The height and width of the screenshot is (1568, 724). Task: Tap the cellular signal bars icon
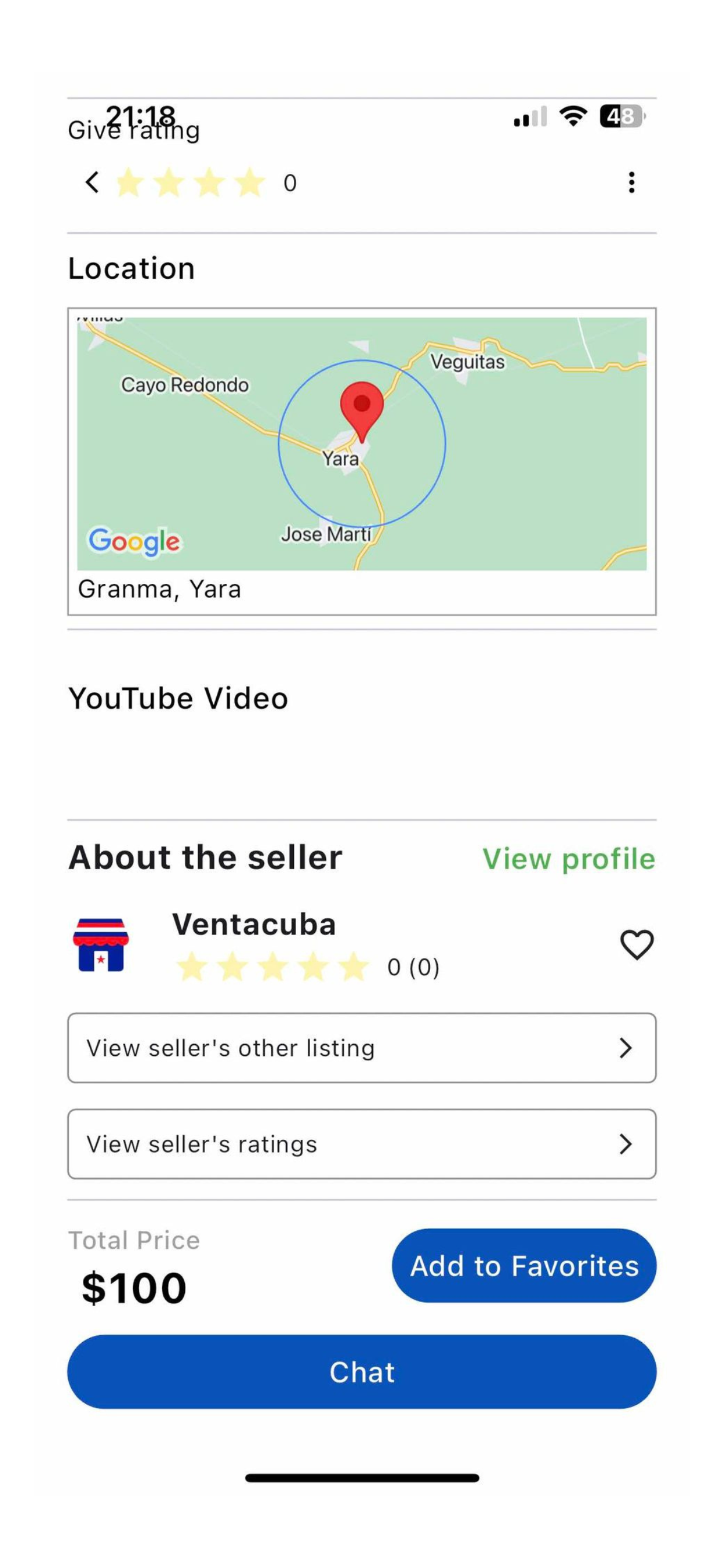click(x=530, y=116)
